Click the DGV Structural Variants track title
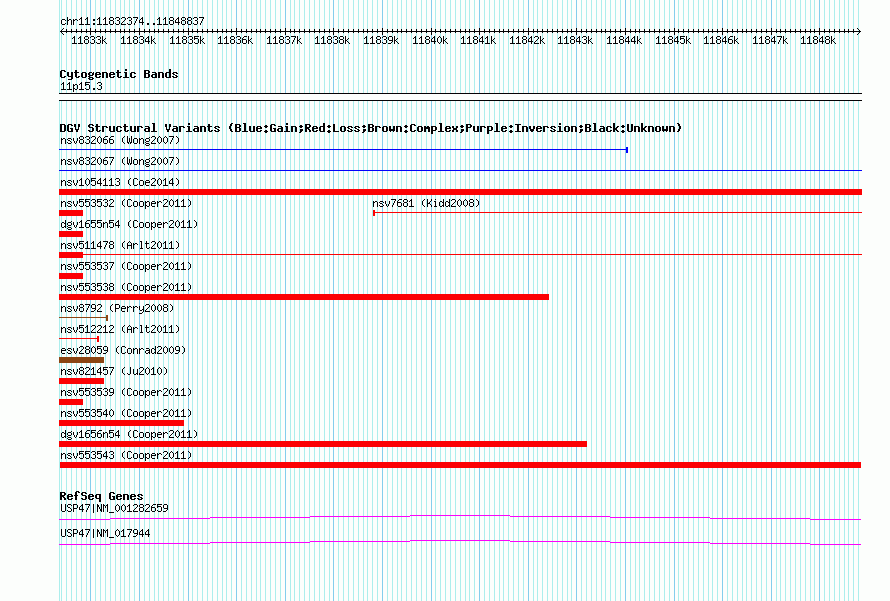890x601 pixels. 371,128
